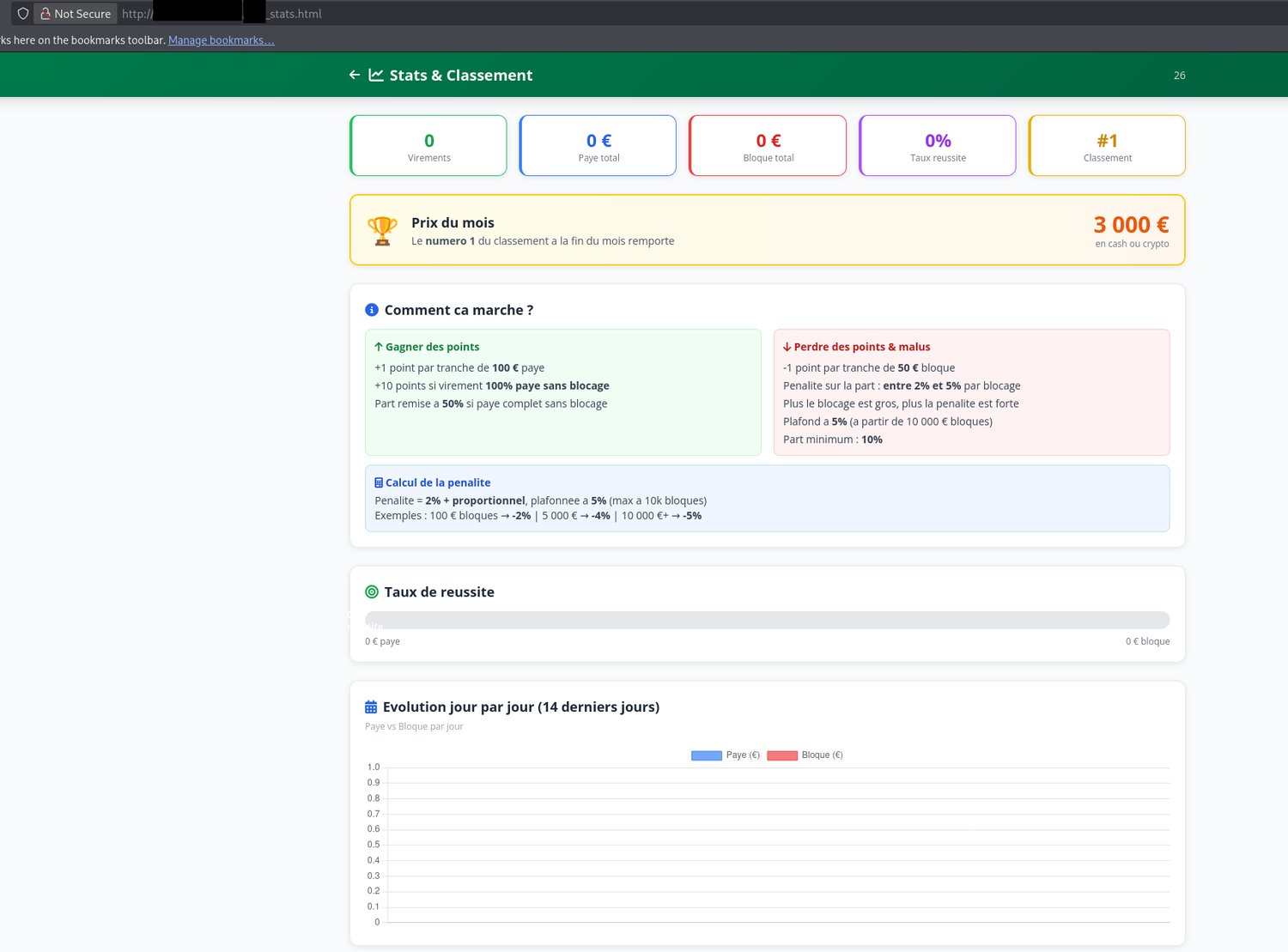The height and width of the screenshot is (952, 1288).
Task: Click the 'en cash ou crypto' caption
Action: [1132, 244]
